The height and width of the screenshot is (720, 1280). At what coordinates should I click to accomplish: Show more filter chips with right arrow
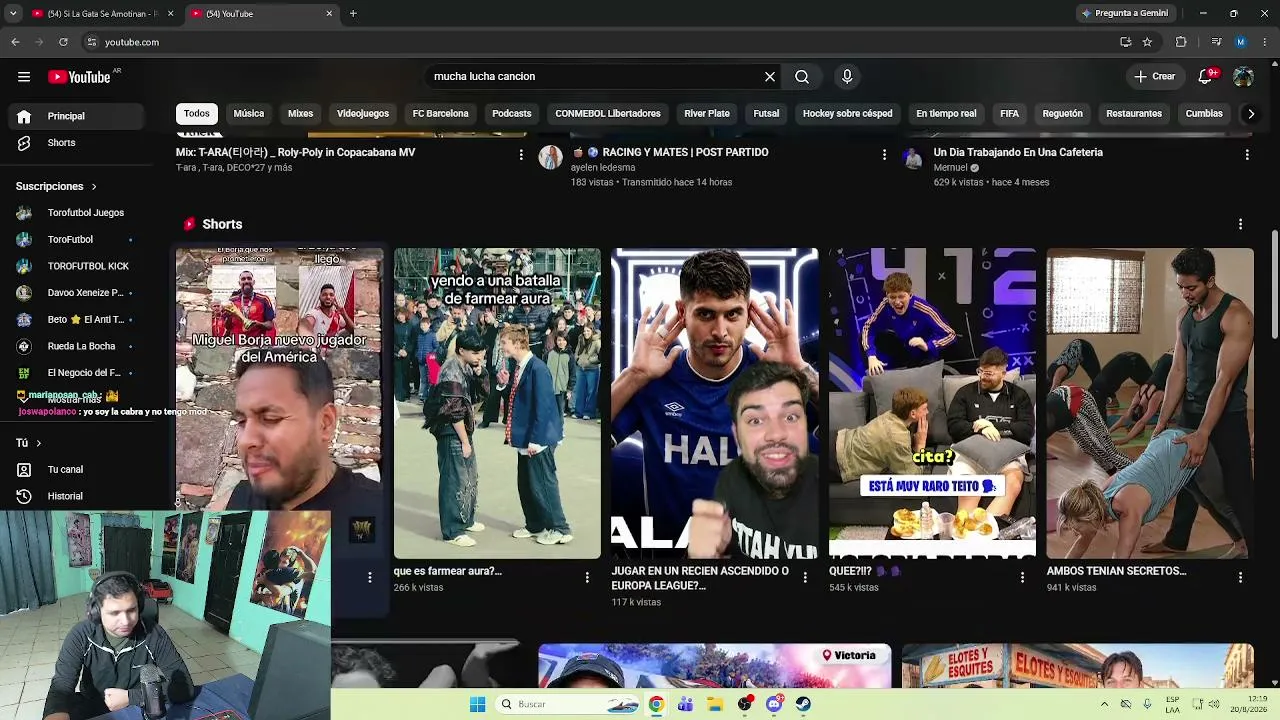point(1250,114)
